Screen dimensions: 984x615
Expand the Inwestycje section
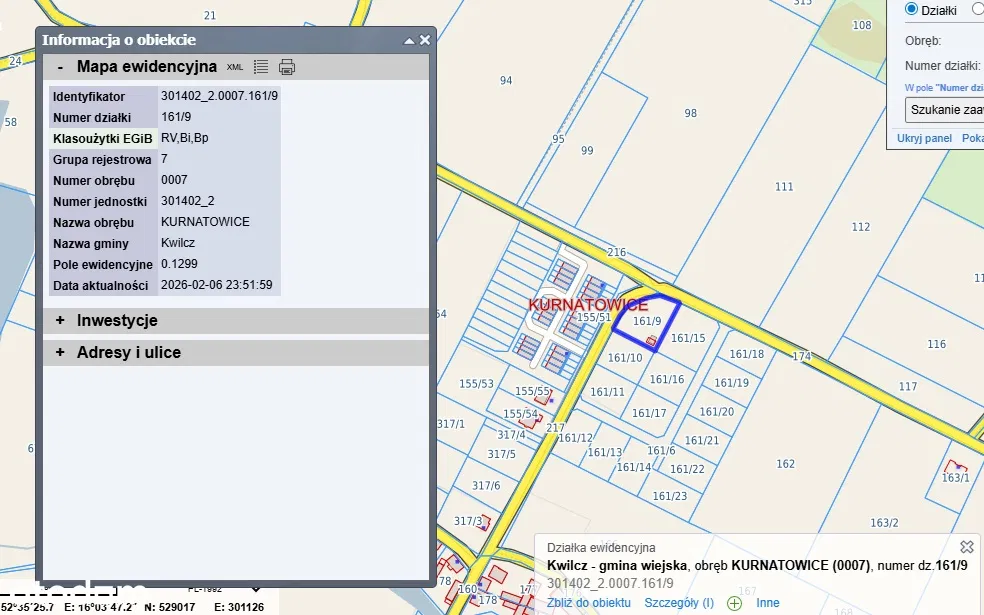pos(60,321)
